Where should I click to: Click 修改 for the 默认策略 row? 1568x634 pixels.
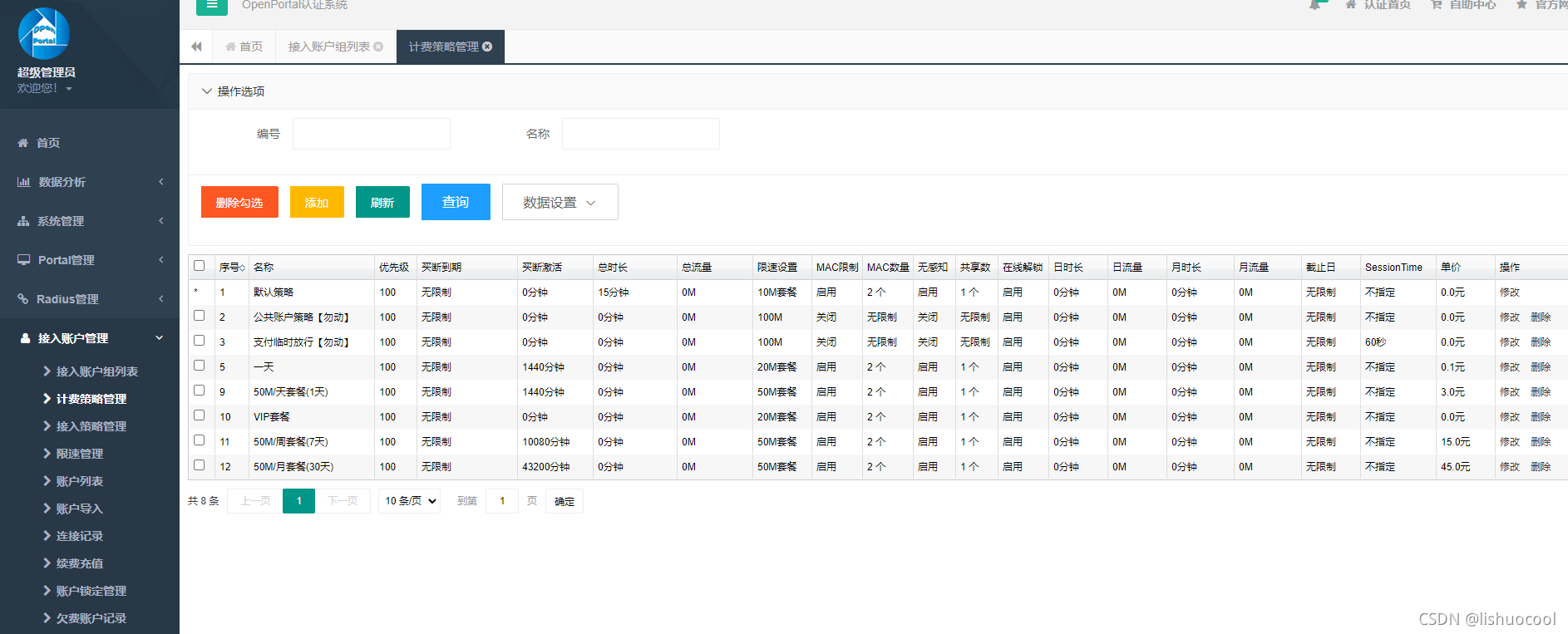click(1510, 292)
